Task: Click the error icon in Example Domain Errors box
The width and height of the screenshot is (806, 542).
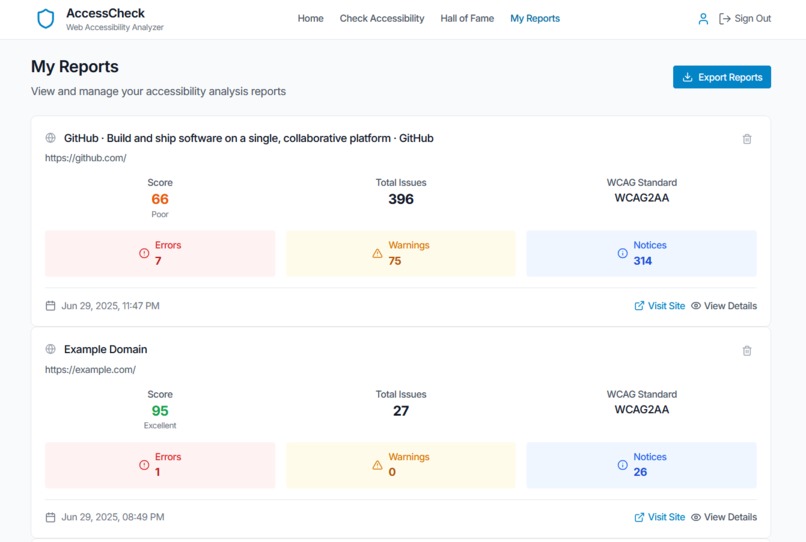Action: pos(144,465)
